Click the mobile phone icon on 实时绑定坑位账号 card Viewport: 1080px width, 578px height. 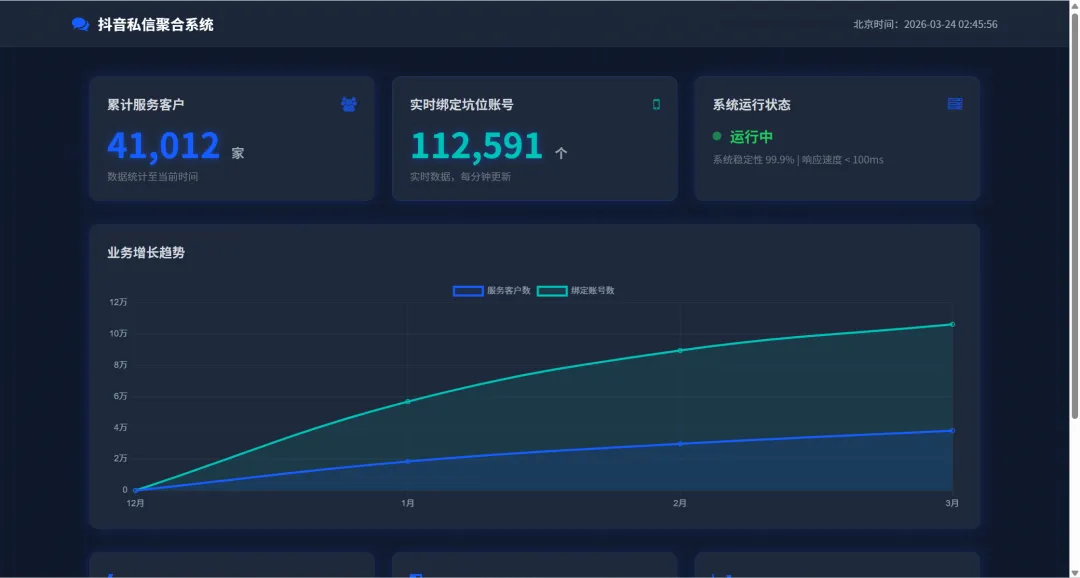tap(656, 105)
